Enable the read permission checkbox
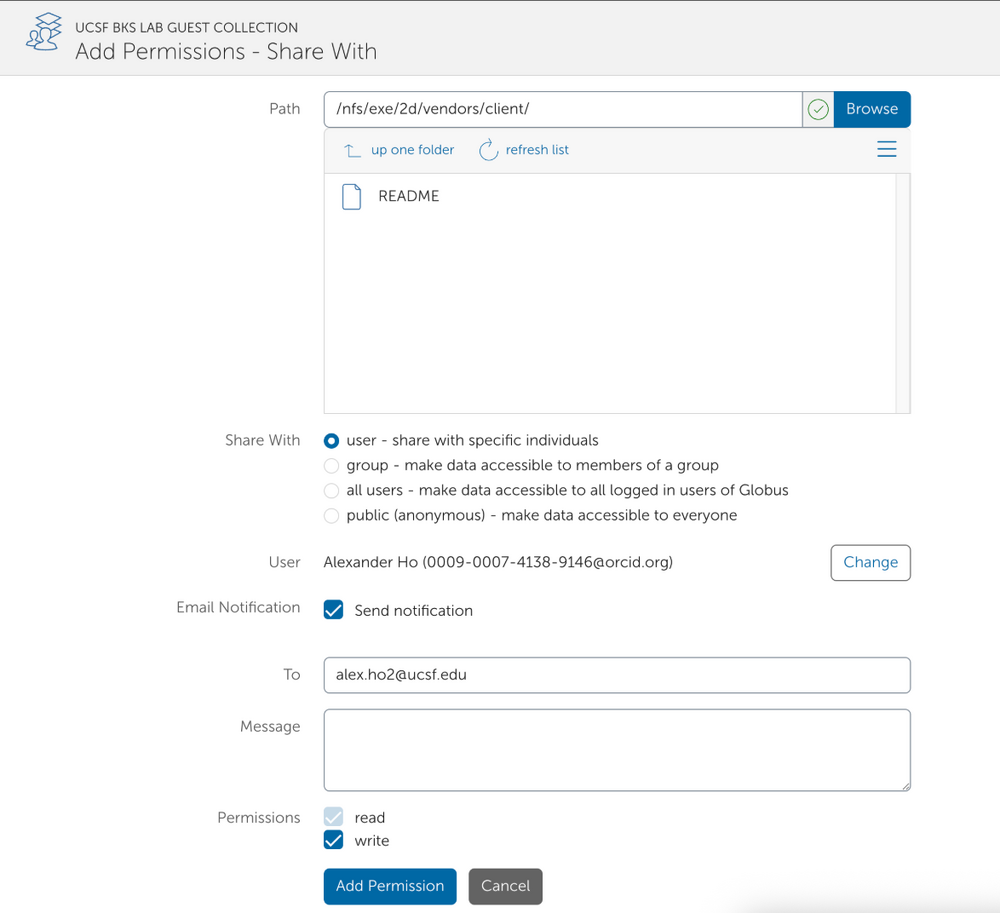The width and height of the screenshot is (1000, 913). coord(333,816)
